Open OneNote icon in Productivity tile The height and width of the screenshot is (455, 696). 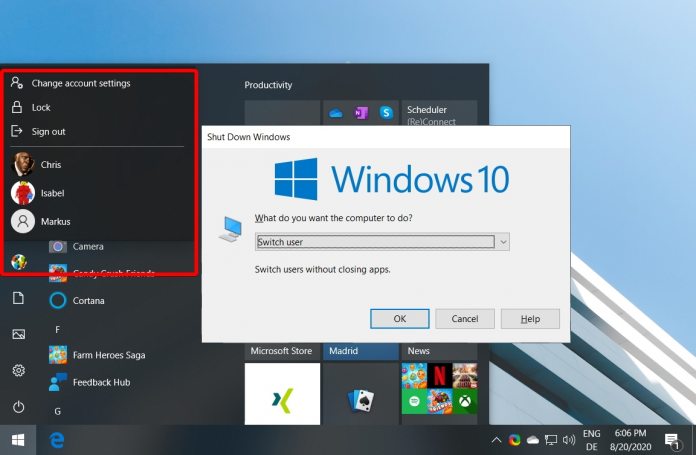click(361, 113)
